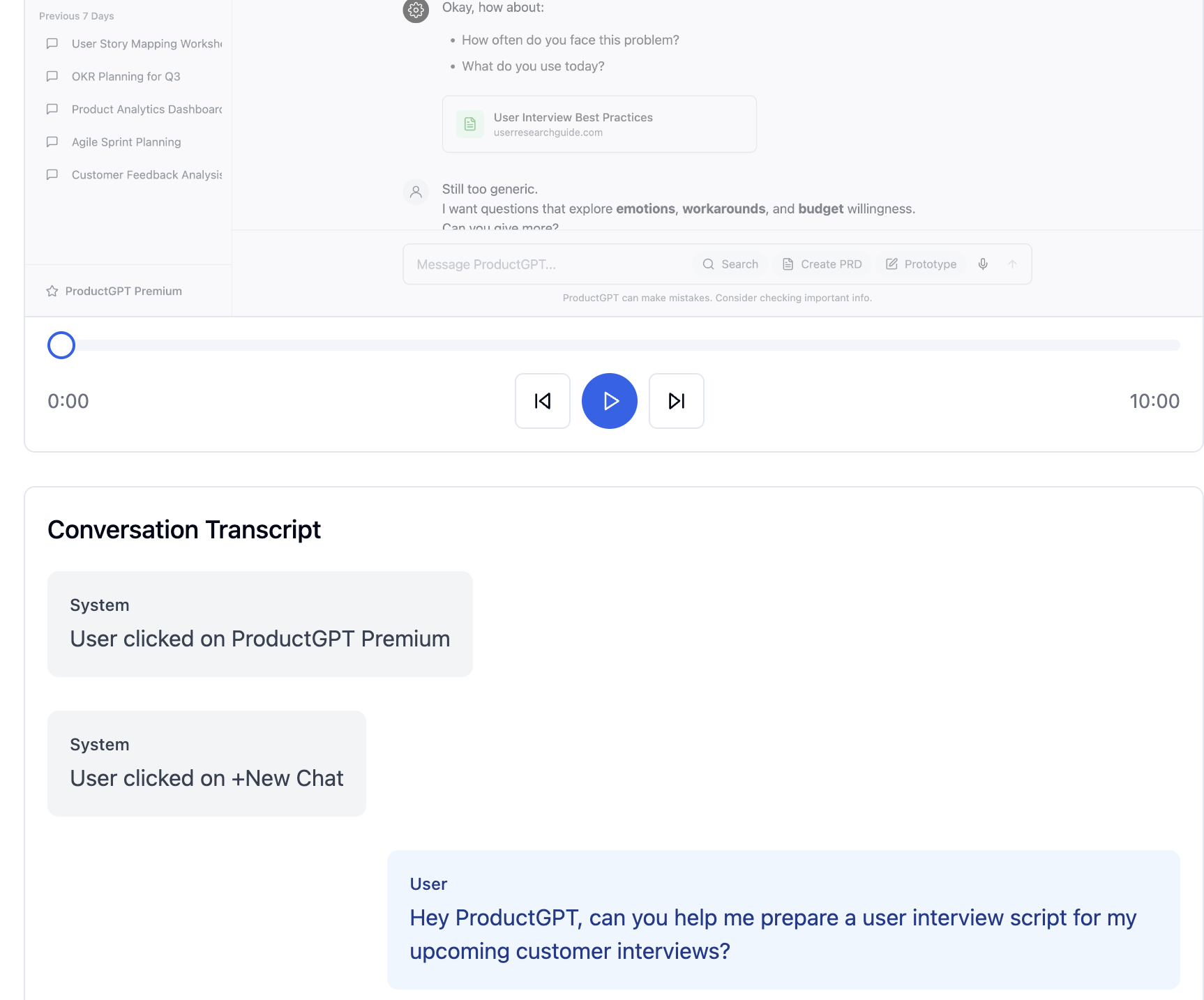The width and height of the screenshot is (1204, 1000).
Task: Open Customer Feedback Analysis chat
Action: pos(146,175)
